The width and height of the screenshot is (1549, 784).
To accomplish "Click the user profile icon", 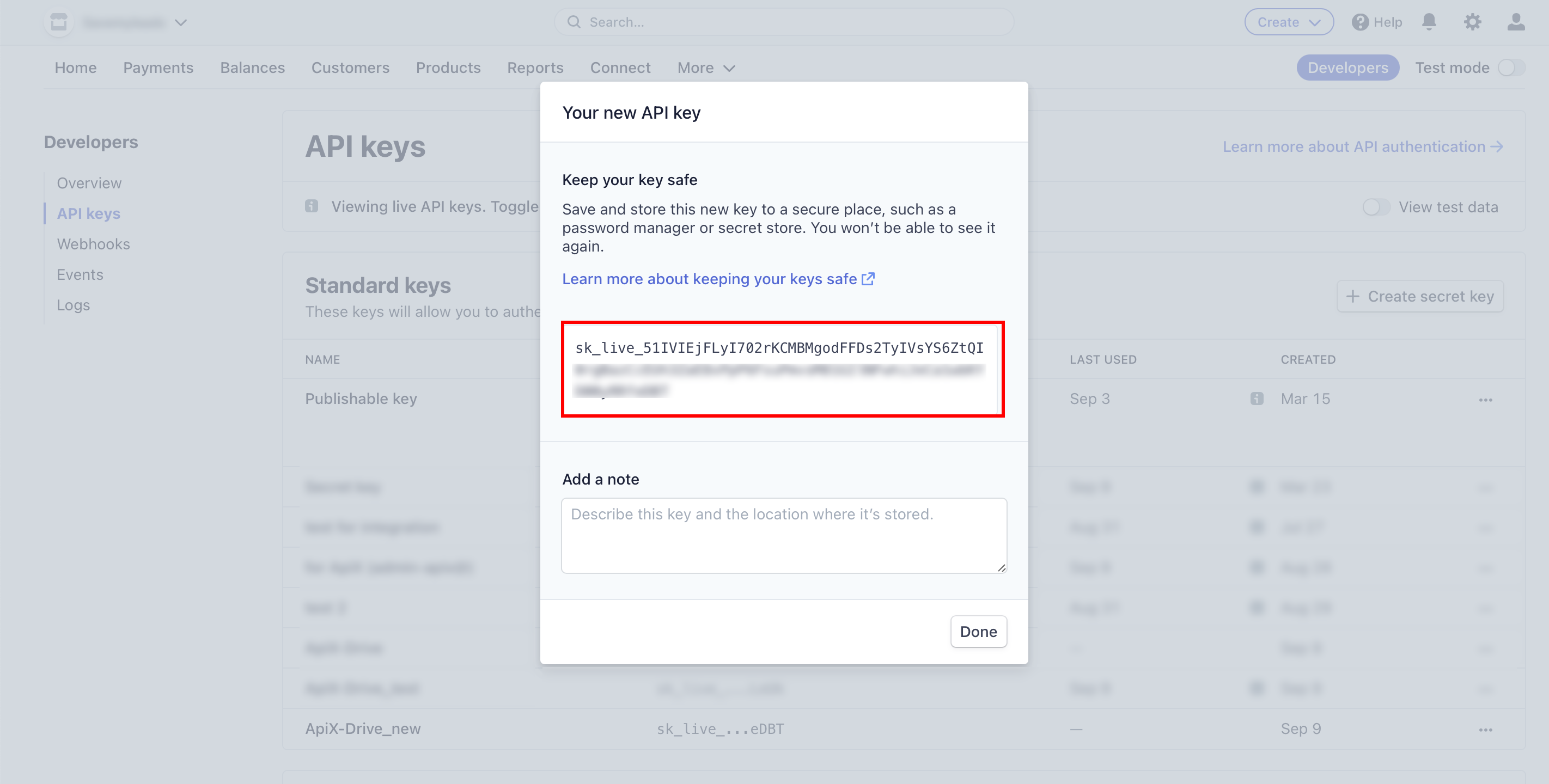I will pyautogui.click(x=1516, y=22).
